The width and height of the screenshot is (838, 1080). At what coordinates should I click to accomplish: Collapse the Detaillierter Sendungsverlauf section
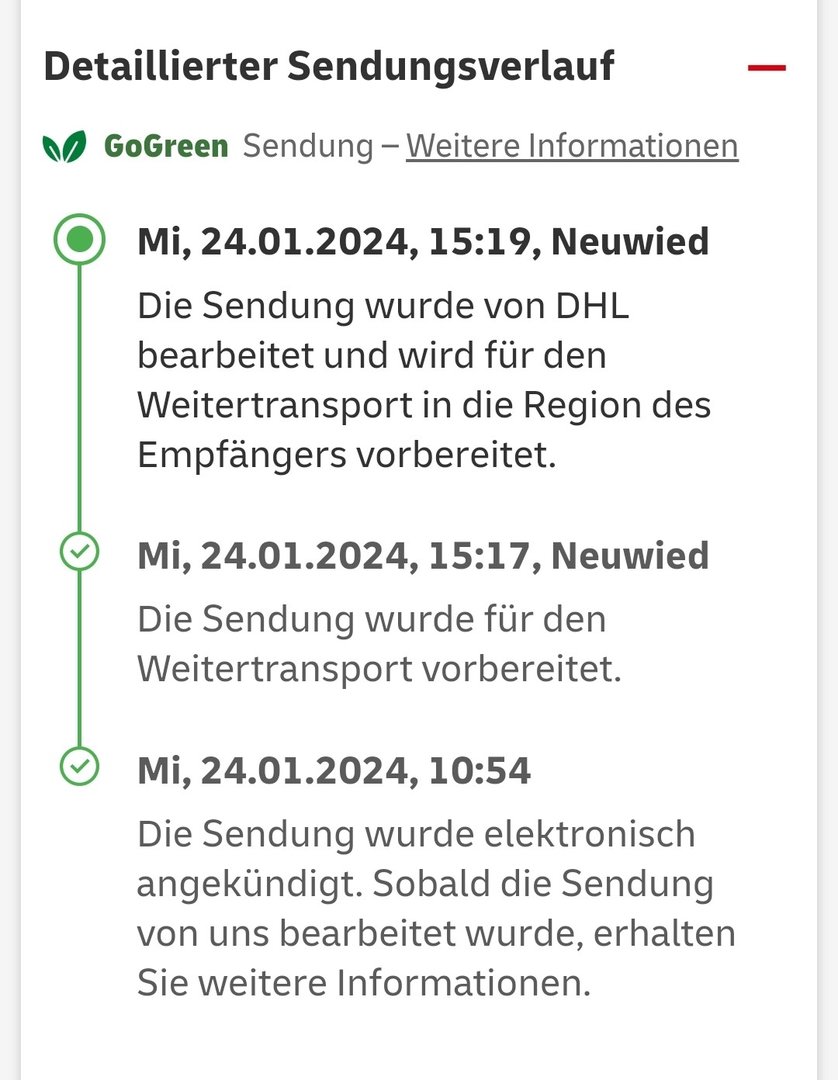pyautogui.click(x=767, y=68)
